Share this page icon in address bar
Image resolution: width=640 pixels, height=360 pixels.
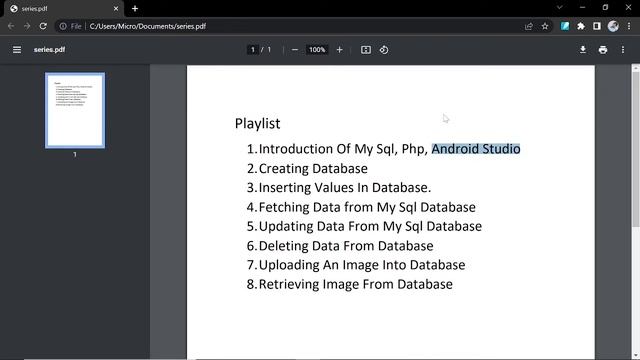coord(529,26)
